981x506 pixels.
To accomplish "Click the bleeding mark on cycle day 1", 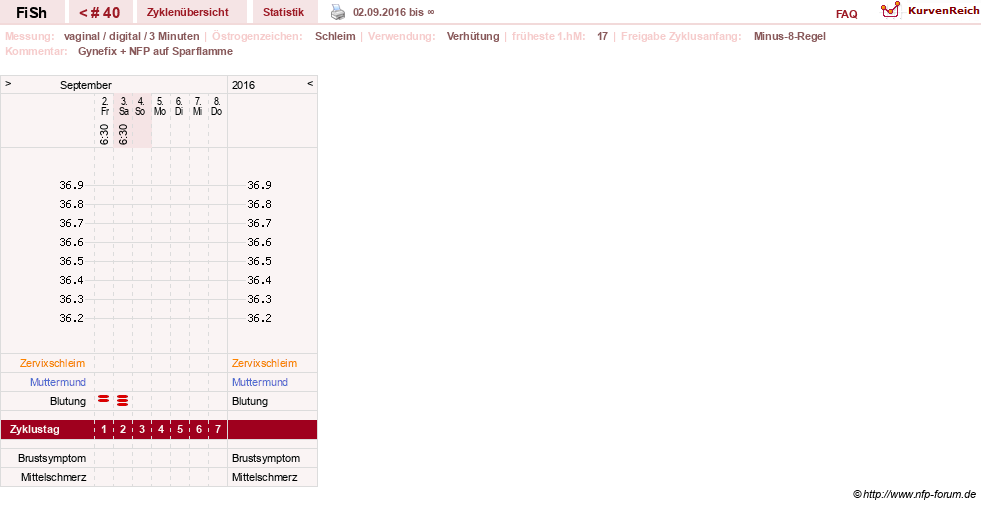I will coord(104,398).
